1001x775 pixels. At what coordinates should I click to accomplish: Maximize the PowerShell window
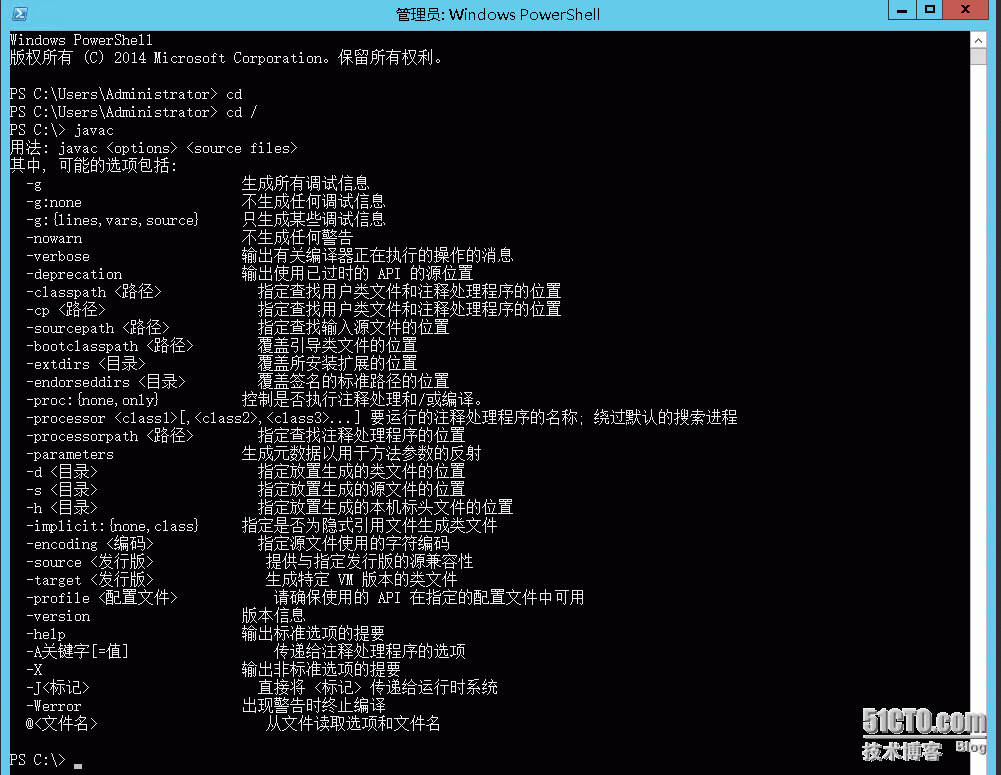point(930,10)
